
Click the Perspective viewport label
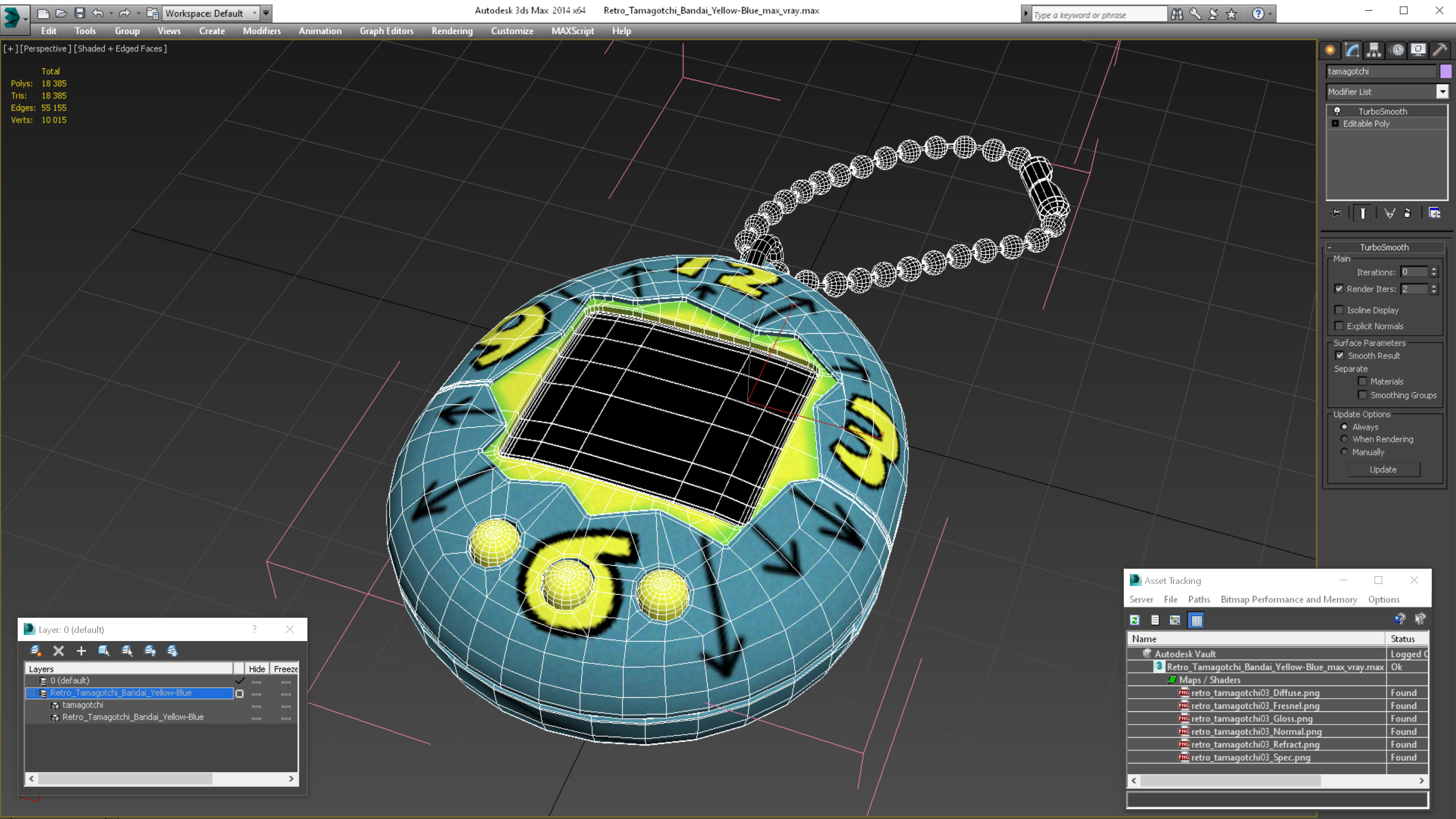coord(46,48)
